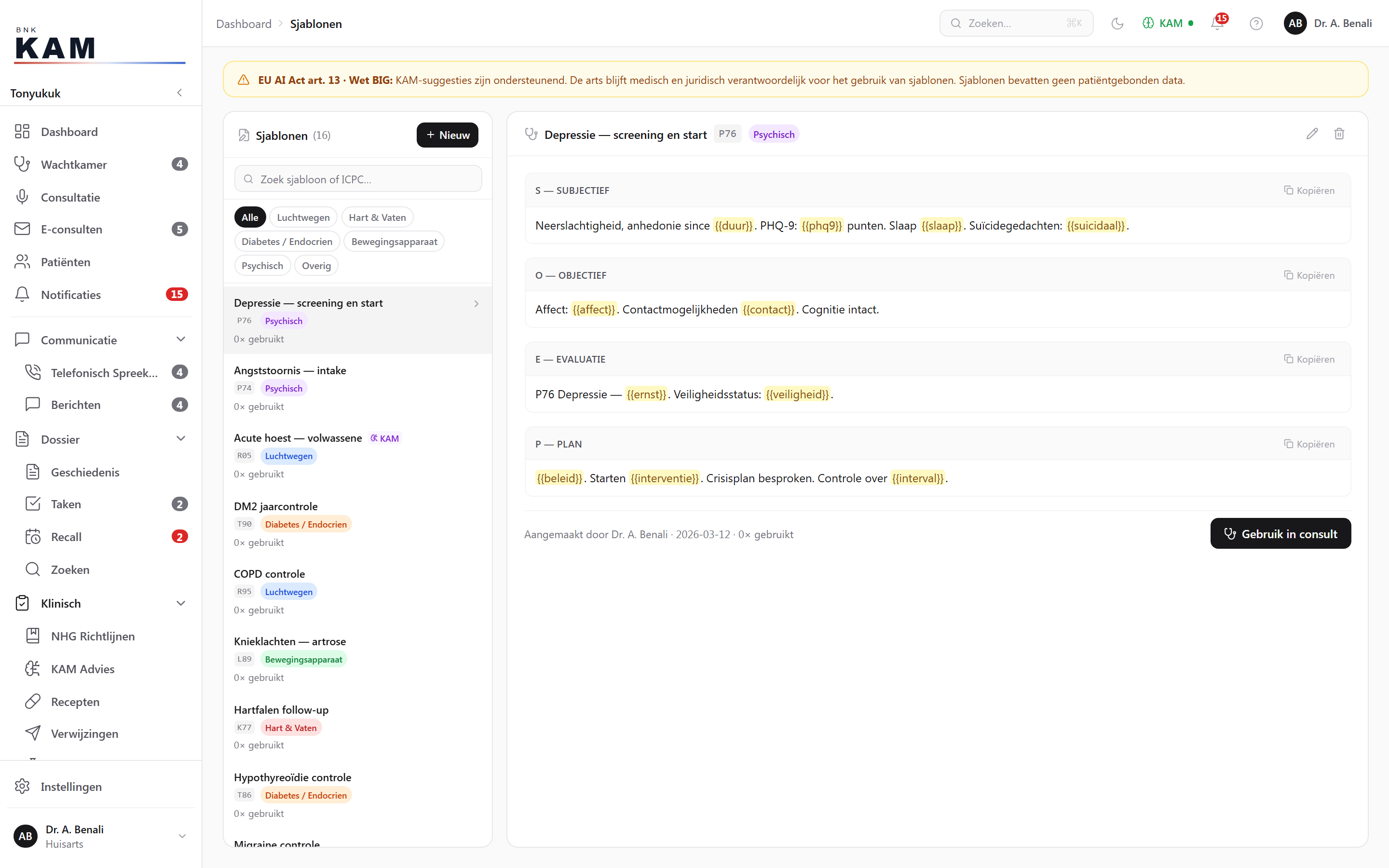
Task: Click the Psychisch tag in template header
Action: coord(774,134)
